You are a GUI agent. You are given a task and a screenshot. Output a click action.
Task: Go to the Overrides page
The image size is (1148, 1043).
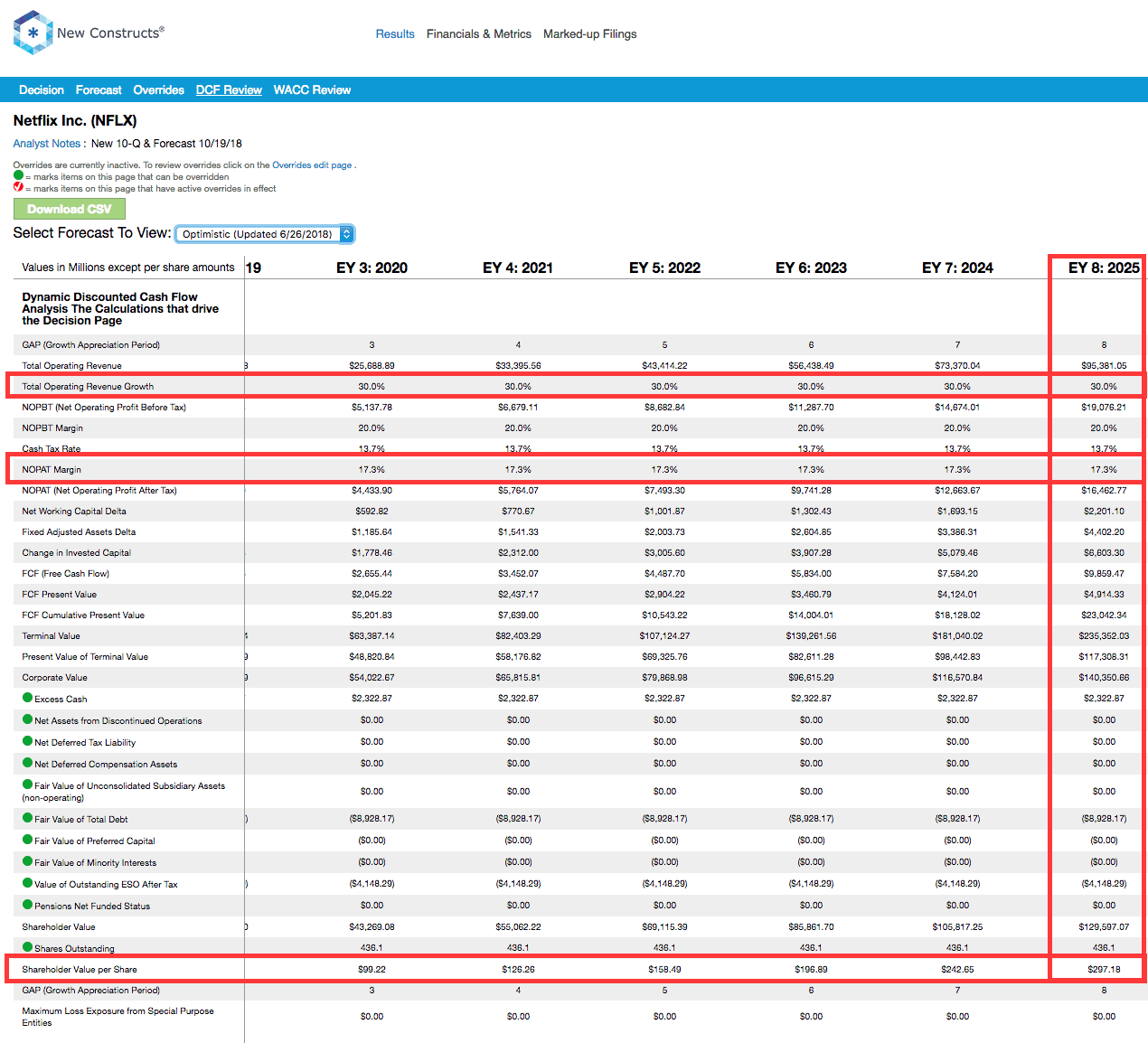[x=158, y=89]
